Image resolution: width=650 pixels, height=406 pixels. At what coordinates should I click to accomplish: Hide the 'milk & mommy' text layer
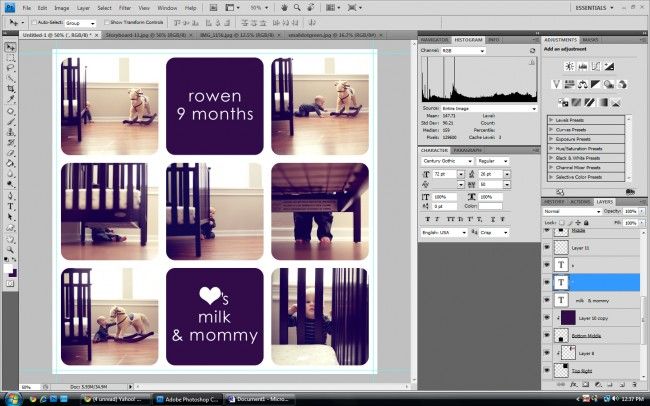pyautogui.click(x=548, y=300)
